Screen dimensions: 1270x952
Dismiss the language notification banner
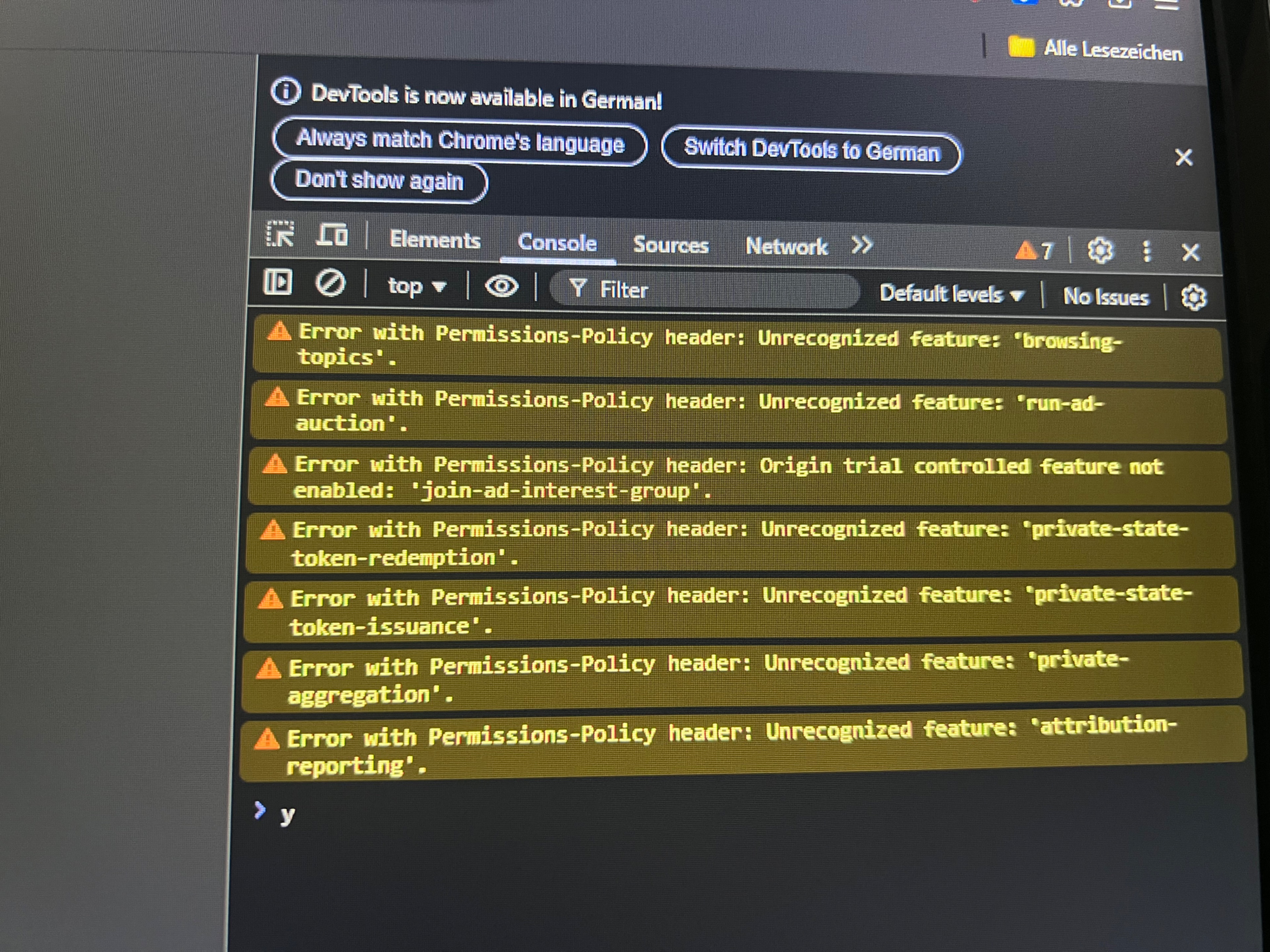pyautogui.click(x=1183, y=157)
